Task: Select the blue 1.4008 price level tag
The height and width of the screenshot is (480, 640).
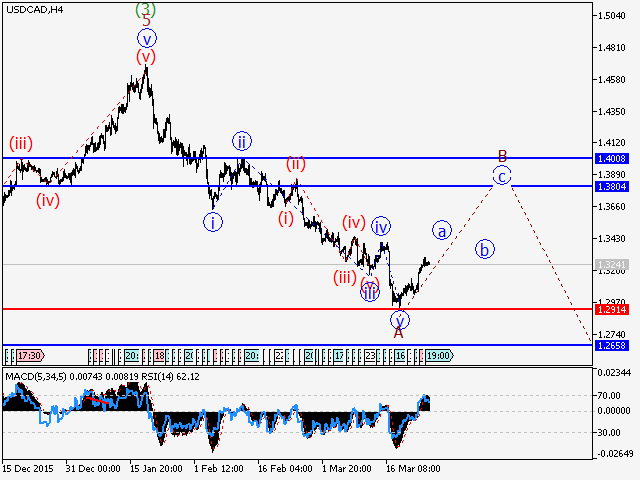Action: [x=611, y=158]
